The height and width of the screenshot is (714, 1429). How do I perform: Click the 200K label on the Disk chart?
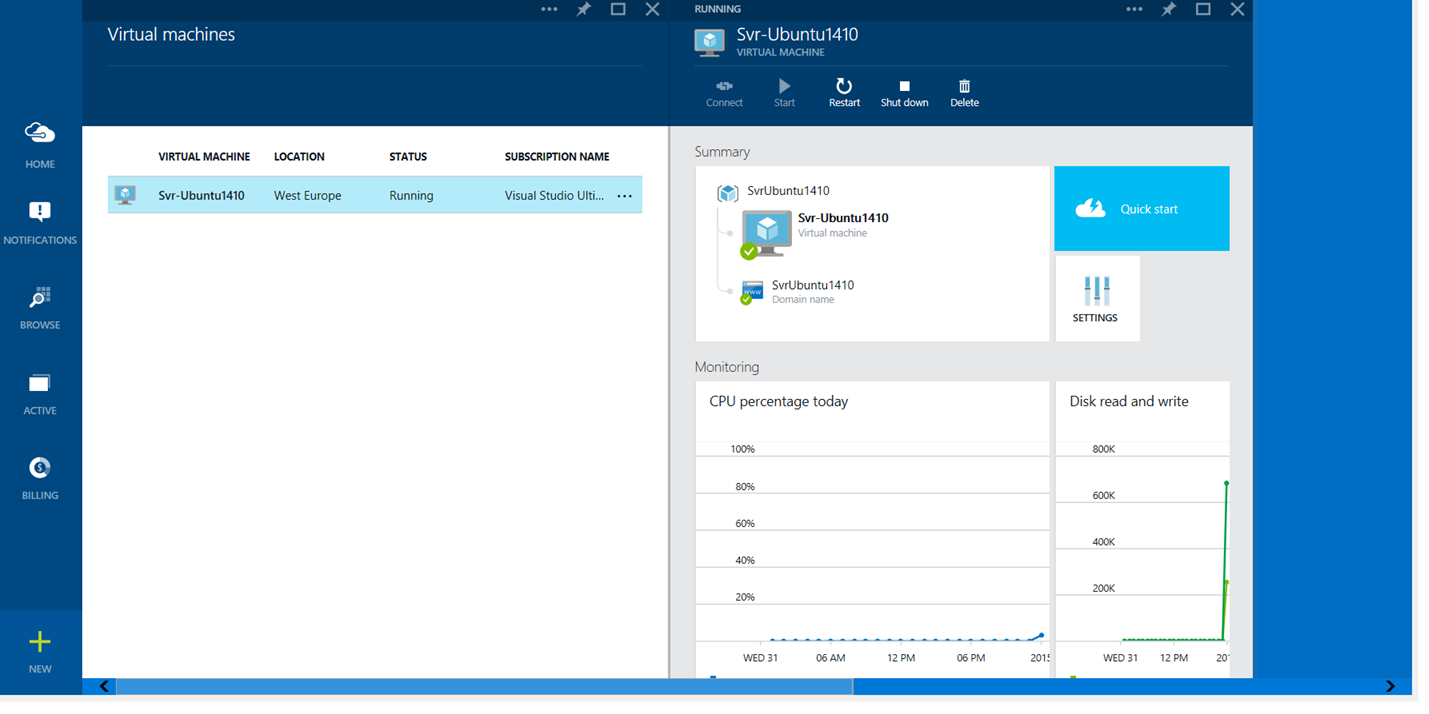[1103, 588]
